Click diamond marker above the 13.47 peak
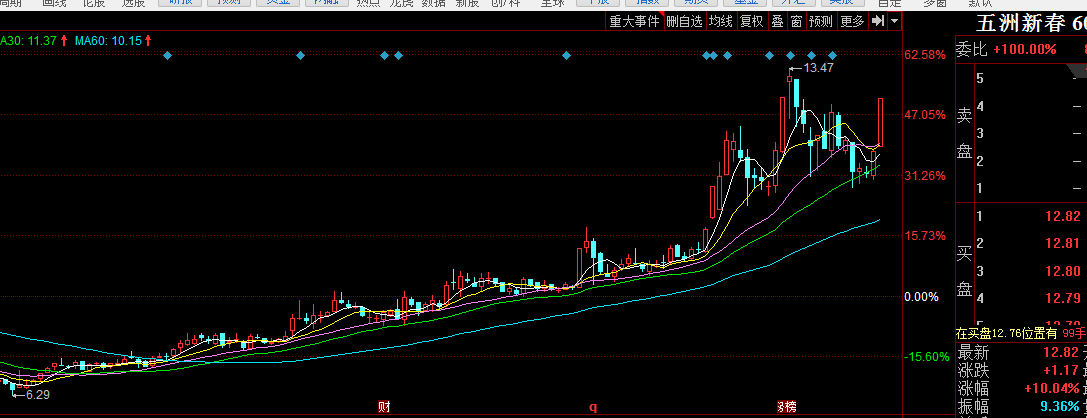Image resolution: width=1087 pixels, height=418 pixels. tap(790, 55)
